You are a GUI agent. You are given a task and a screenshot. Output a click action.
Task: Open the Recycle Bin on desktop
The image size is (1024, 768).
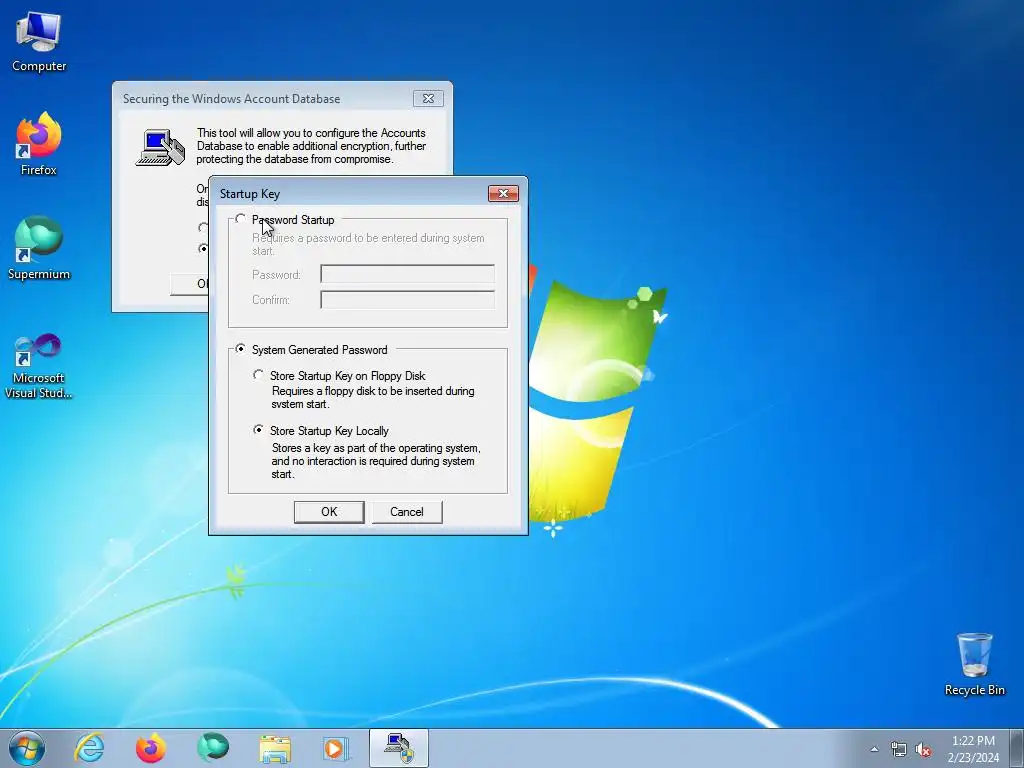tap(974, 664)
